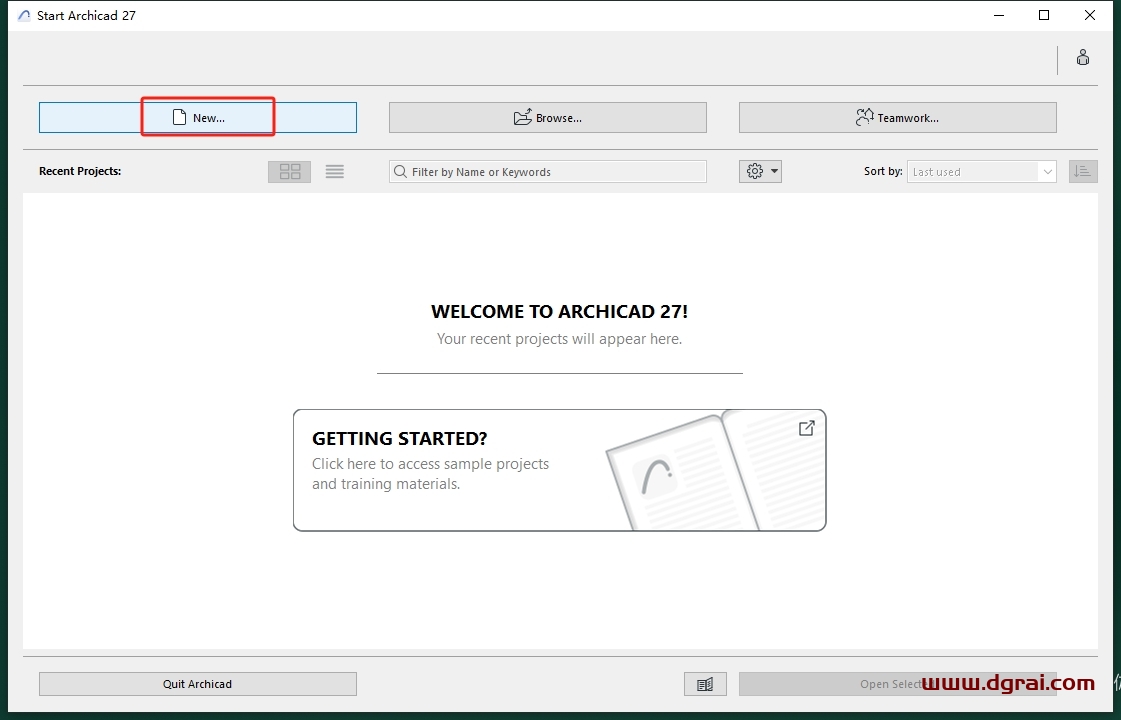Switch recent projects to thumbnail grid view
This screenshot has height=720, width=1121.
click(289, 172)
